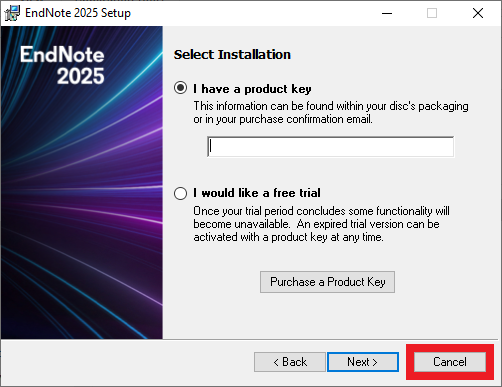
Task: Open Purchase a Product Key
Action: tap(327, 282)
